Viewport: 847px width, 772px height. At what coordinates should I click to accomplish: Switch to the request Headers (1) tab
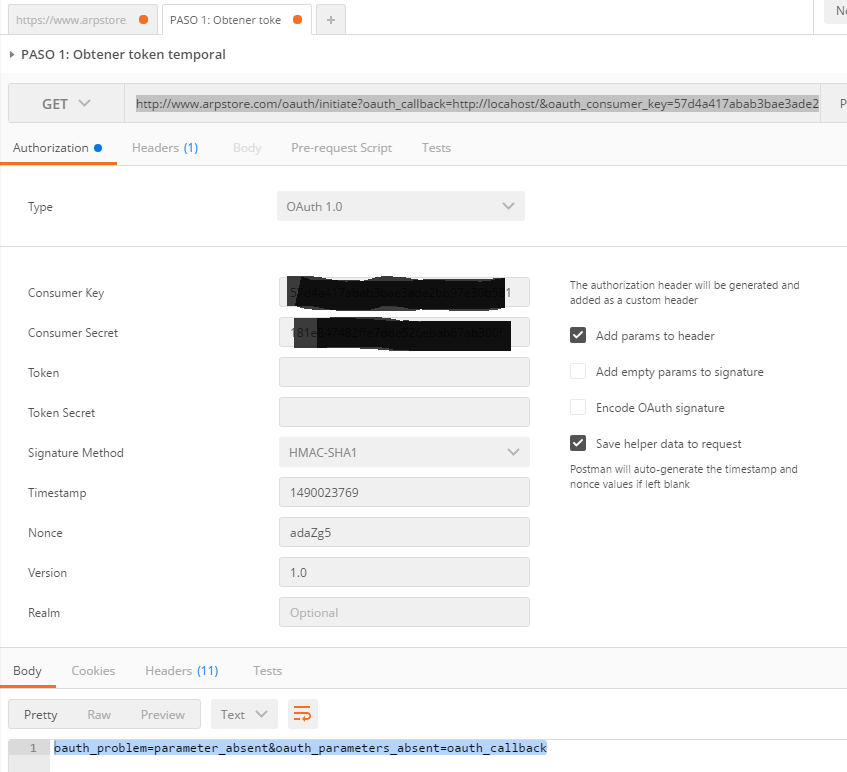(x=165, y=148)
